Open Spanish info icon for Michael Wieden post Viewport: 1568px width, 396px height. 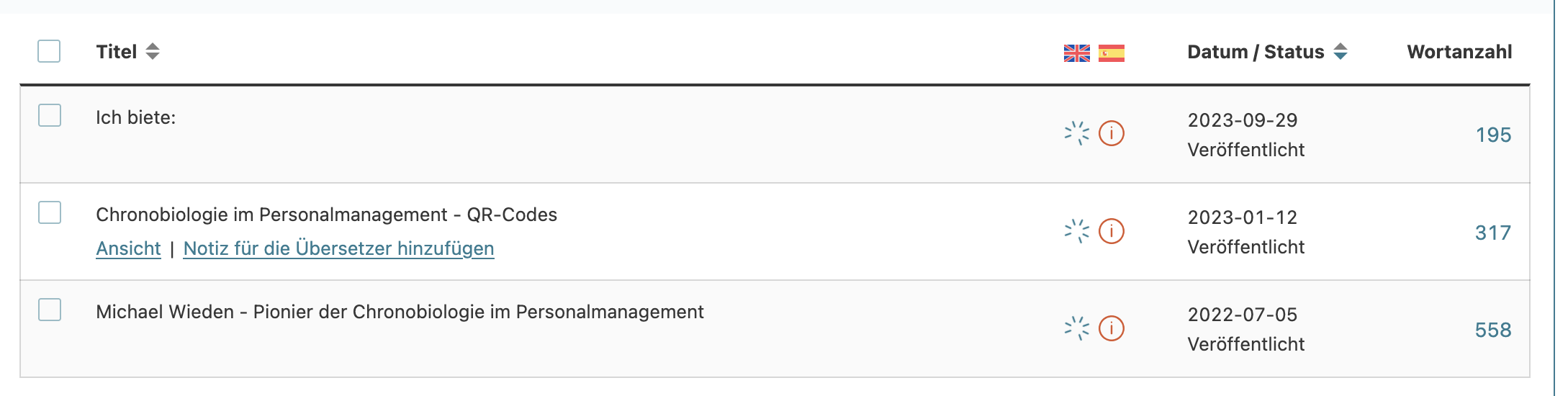1112,328
